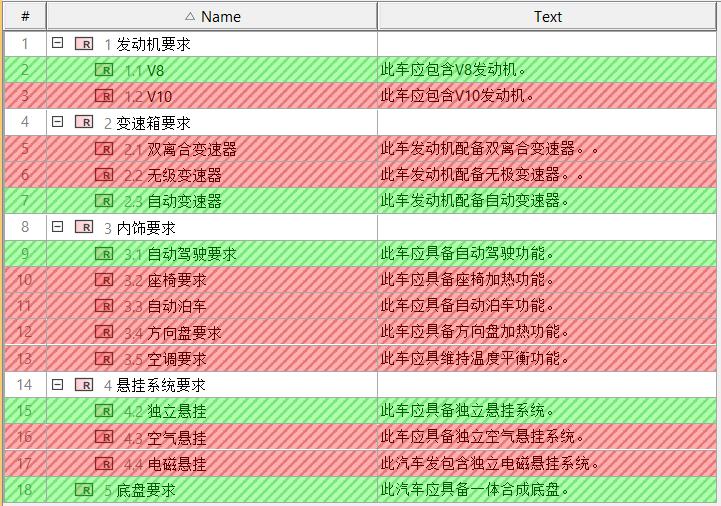
Task: Click the text cell 此车应具维持温度平衡功能
Action: pyautogui.click(x=482, y=359)
